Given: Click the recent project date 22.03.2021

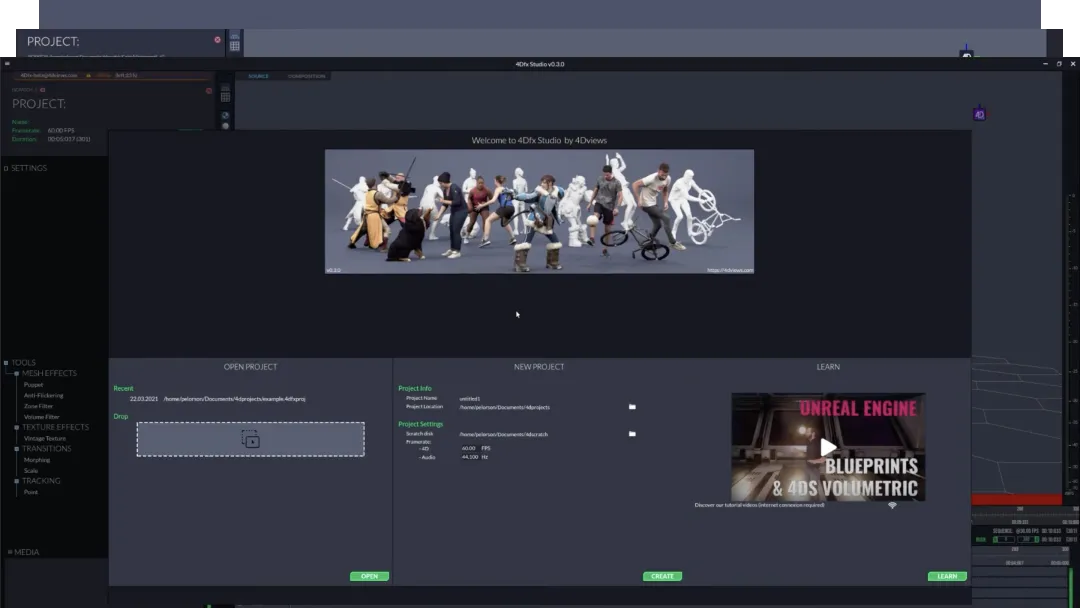Looking at the screenshot, I should coord(143,399).
